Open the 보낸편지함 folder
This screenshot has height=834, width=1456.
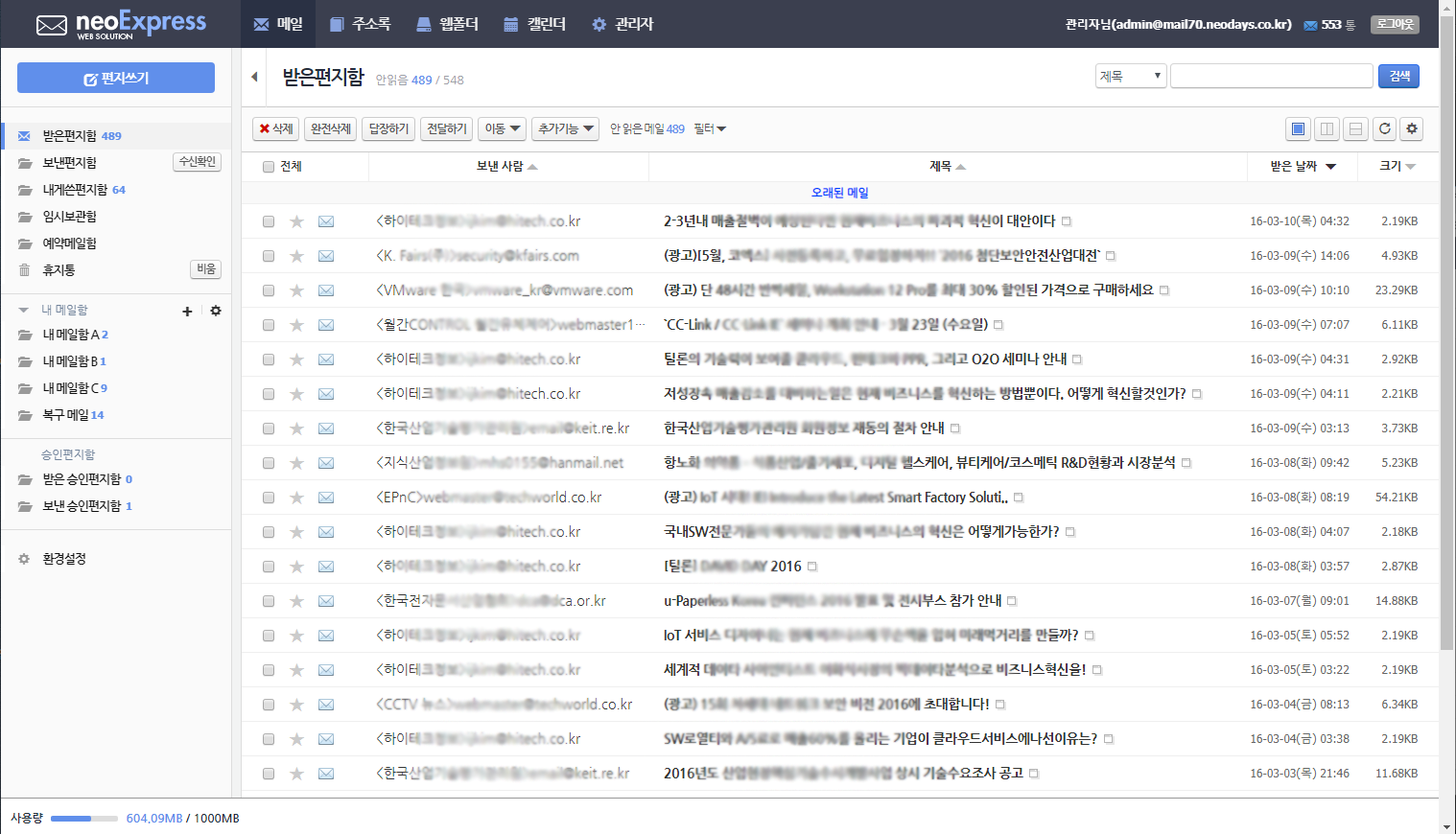pos(69,163)
